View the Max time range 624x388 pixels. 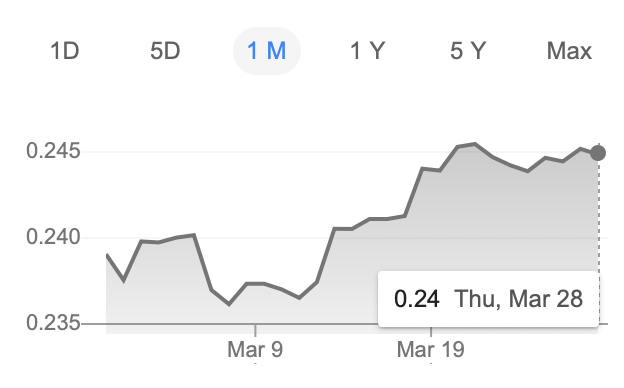tap(569, 51)
